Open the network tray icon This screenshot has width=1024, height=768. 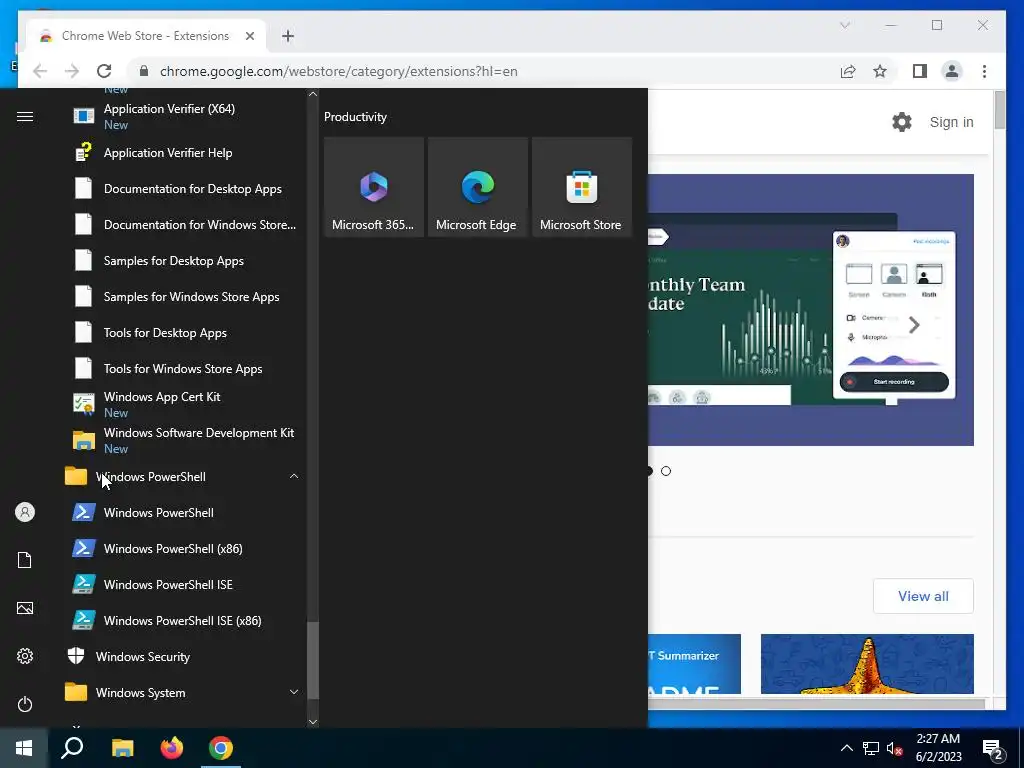click(871, 748)
